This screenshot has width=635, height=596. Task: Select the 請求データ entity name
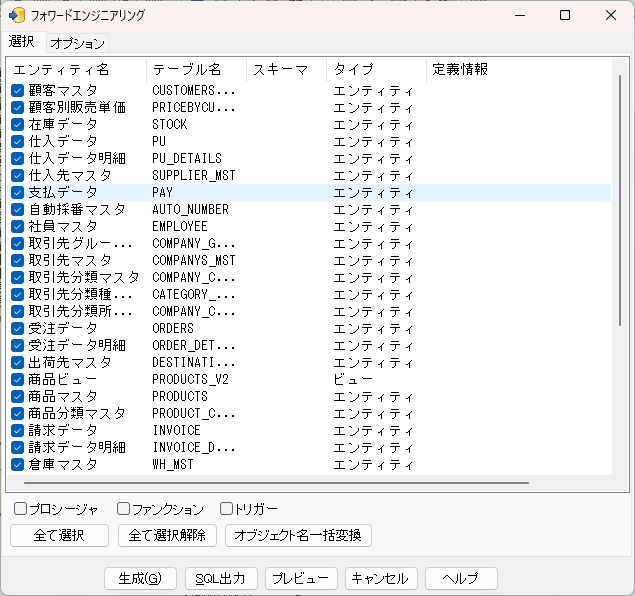click(x=63, y=430)
